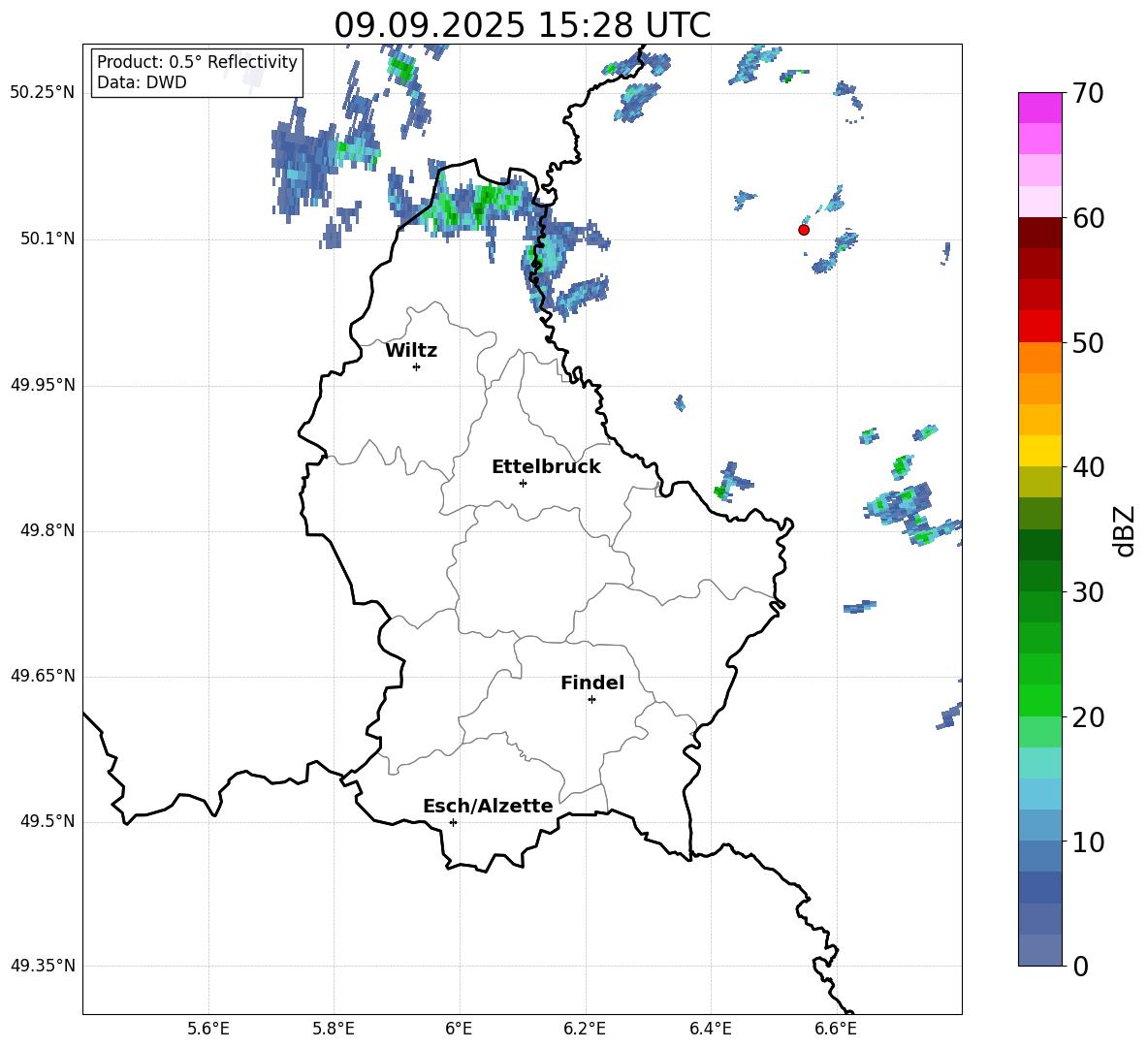Image resolution: width=1148 pixels, height=1048 pixels.
Task: Click the 49.95°N latitude label
Action: pyautogui.click(x=43, y=385)
